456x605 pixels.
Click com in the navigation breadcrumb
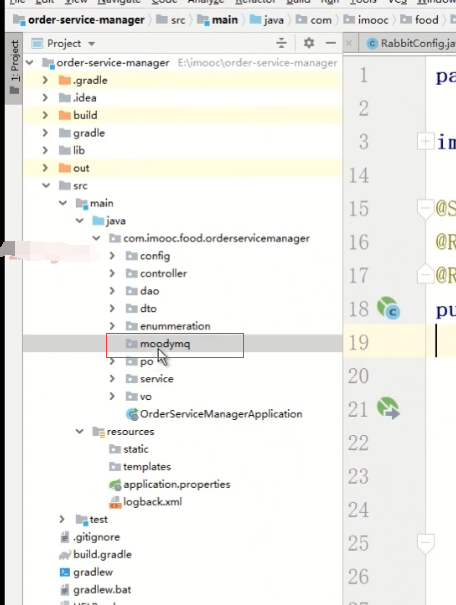[x=321, y=20]
